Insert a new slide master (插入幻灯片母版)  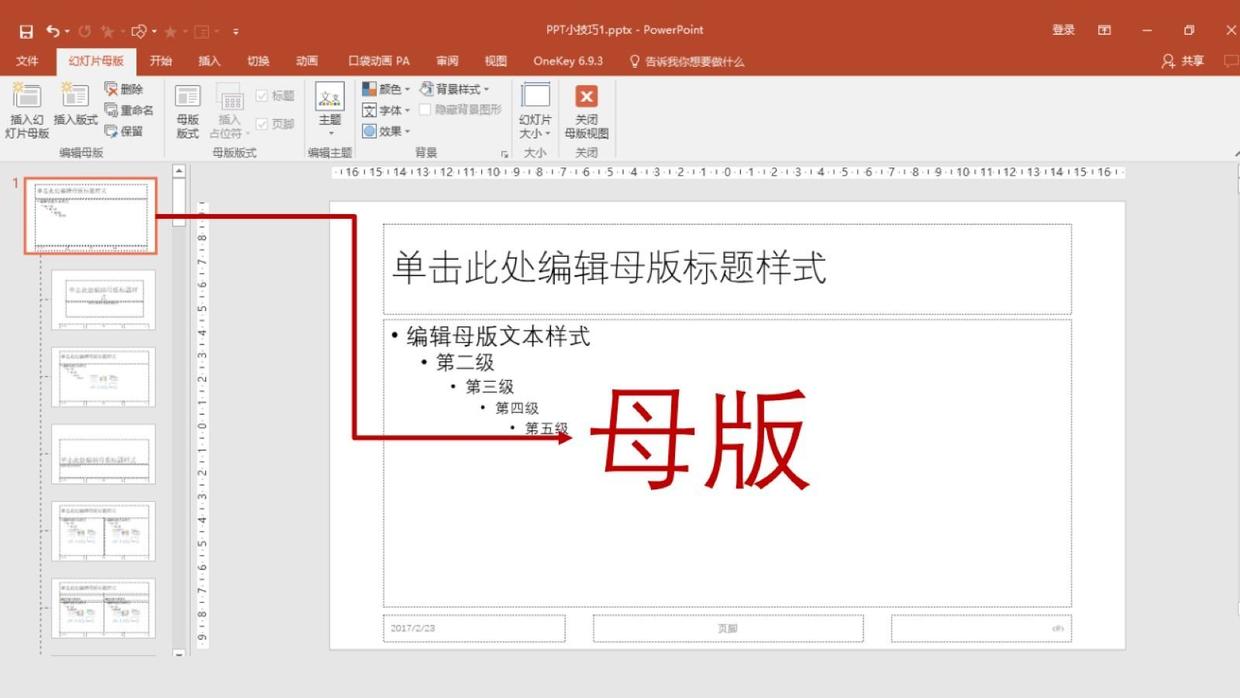pyautogui.click(x=27, y=110)
